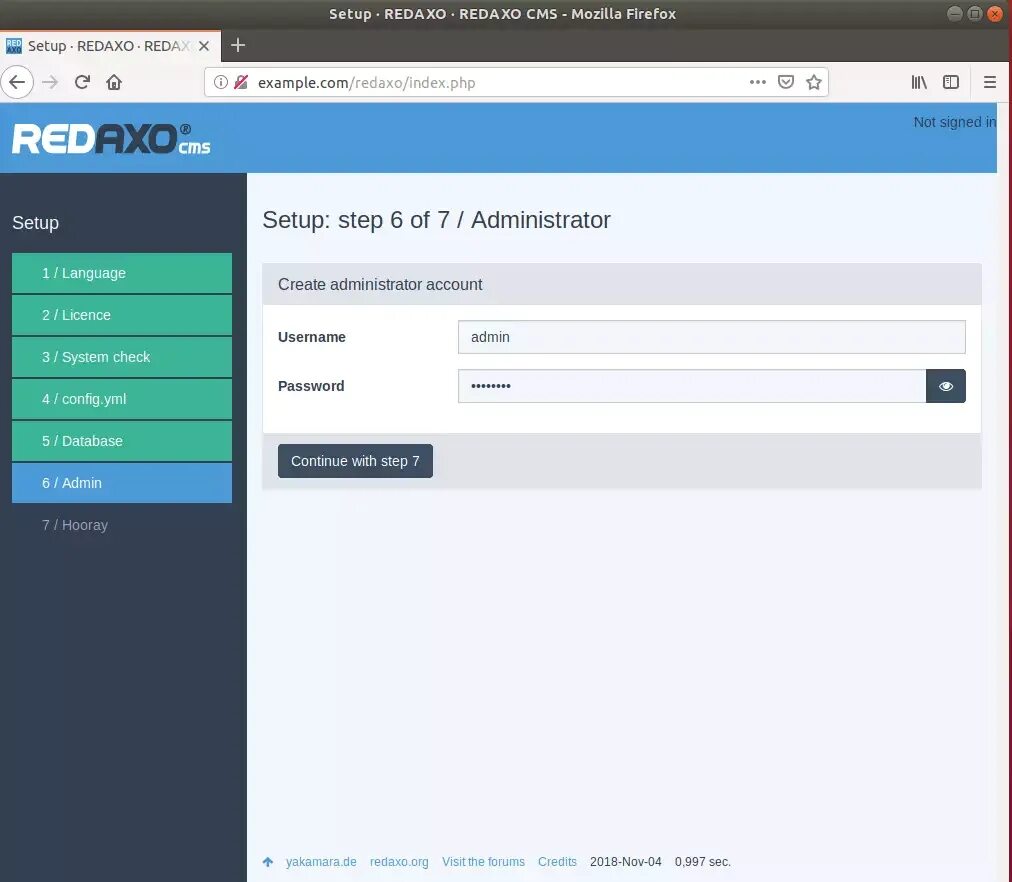Save page to Pocket icon
The height and width of the screenshot is (882, 1012).
pos(785,82)
